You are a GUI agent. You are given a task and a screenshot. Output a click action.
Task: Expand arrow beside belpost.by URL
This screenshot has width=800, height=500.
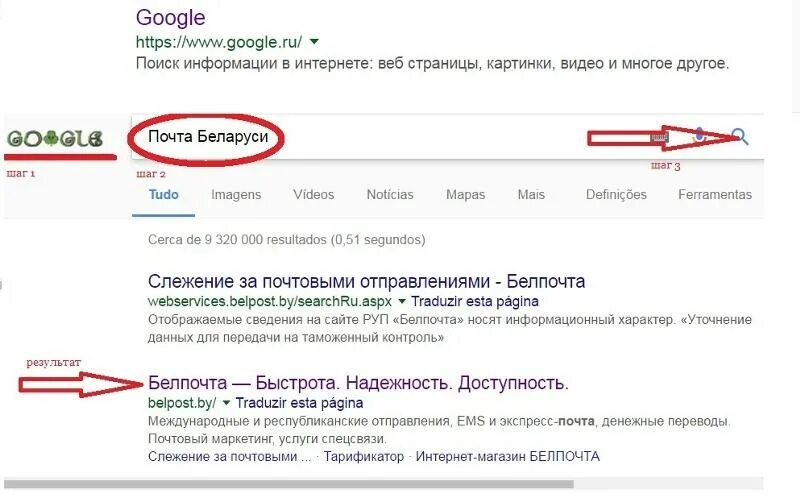coord(226,403)
